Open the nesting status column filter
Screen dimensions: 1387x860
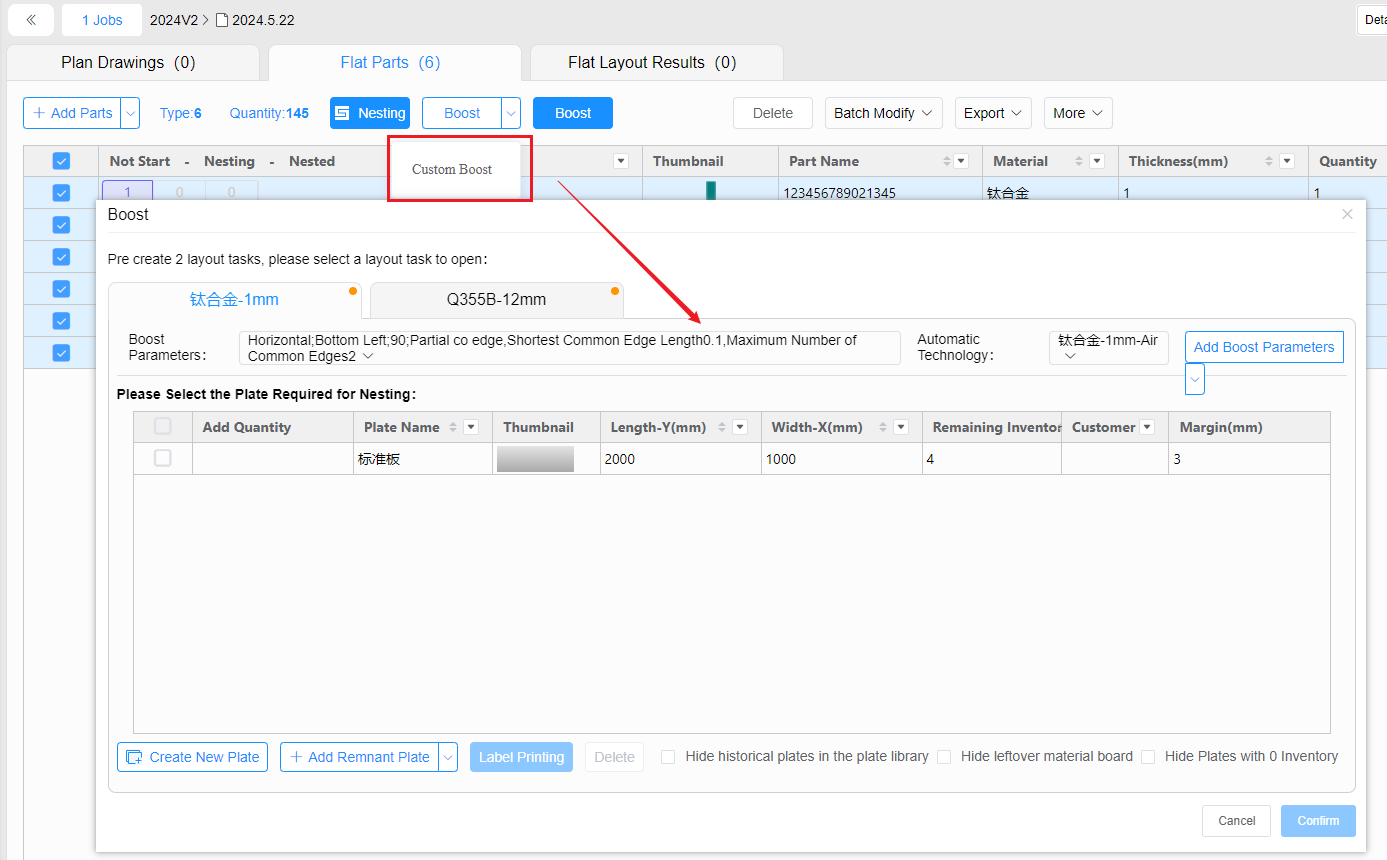click(x=621, y=161)
